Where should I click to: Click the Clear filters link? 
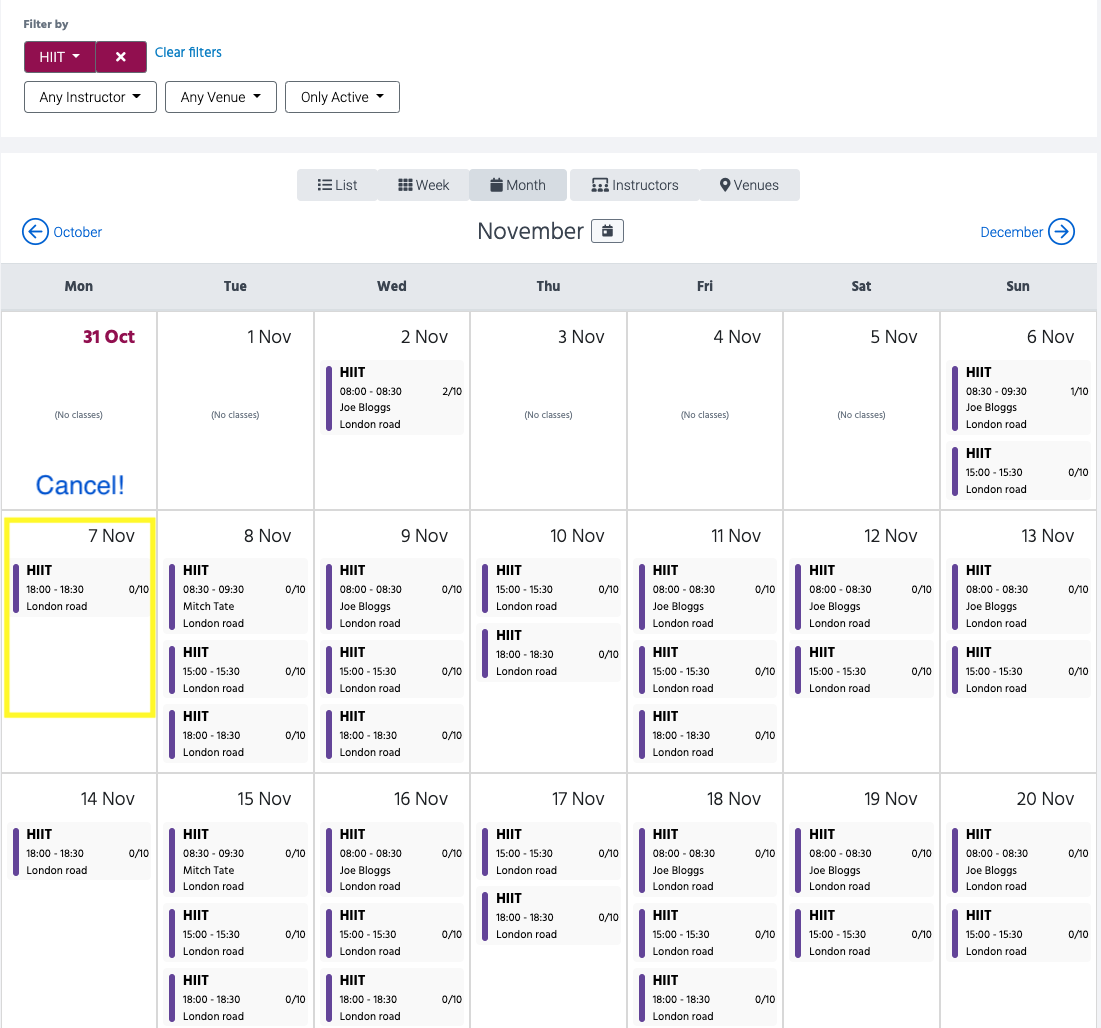[x=188, y=52]
